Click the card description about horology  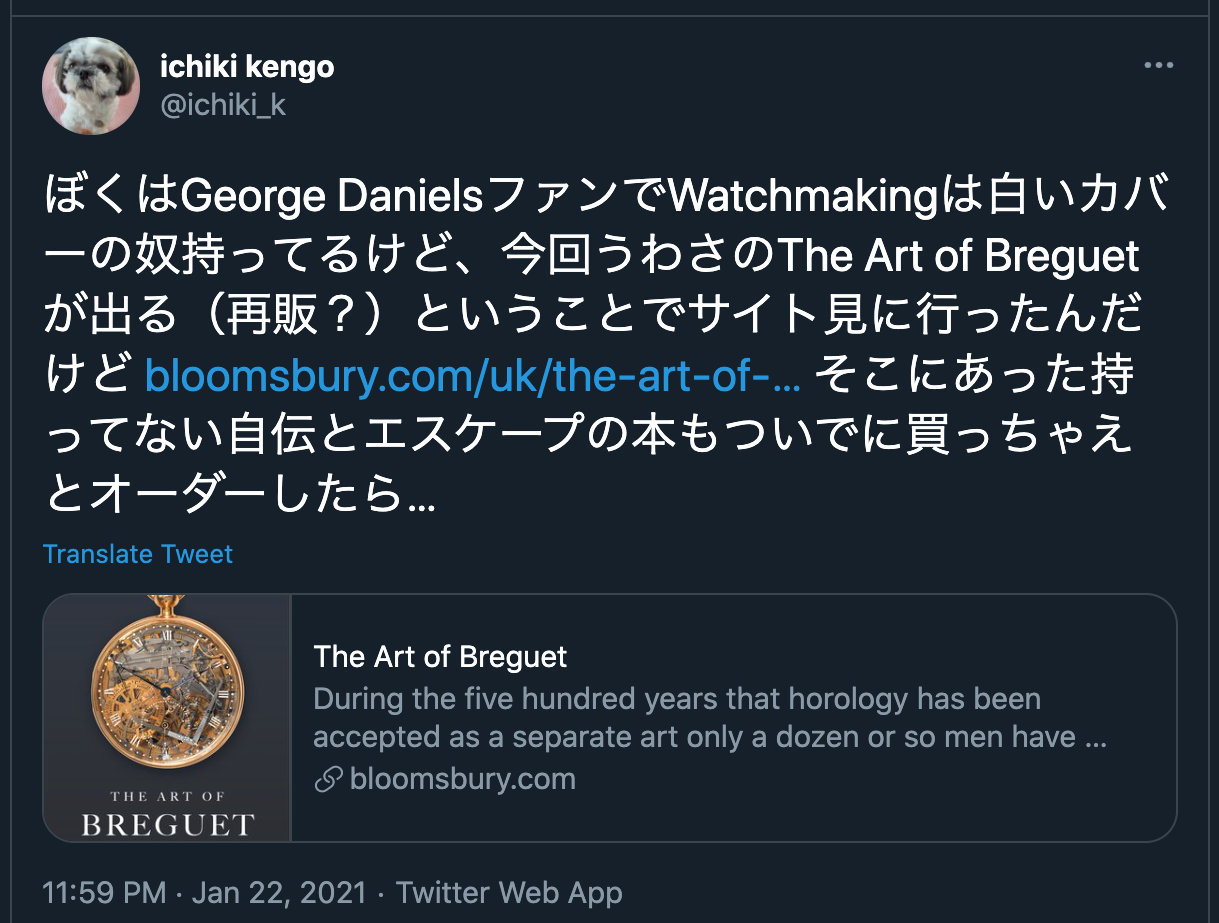694,718
